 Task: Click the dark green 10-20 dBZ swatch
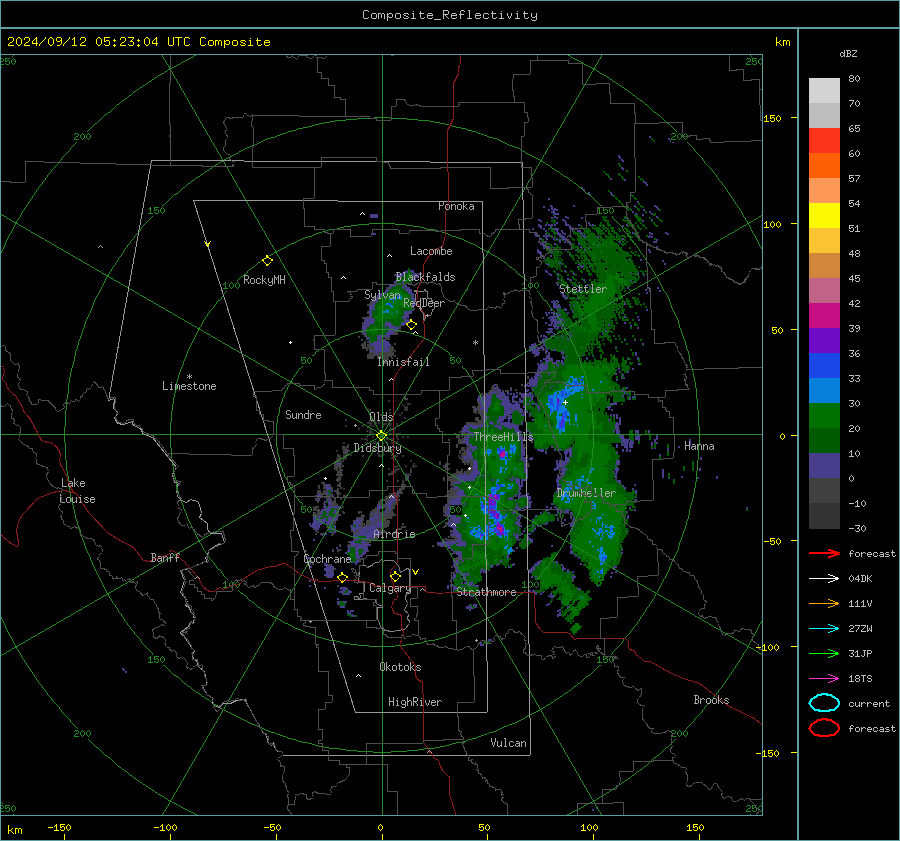coord(824,441)
